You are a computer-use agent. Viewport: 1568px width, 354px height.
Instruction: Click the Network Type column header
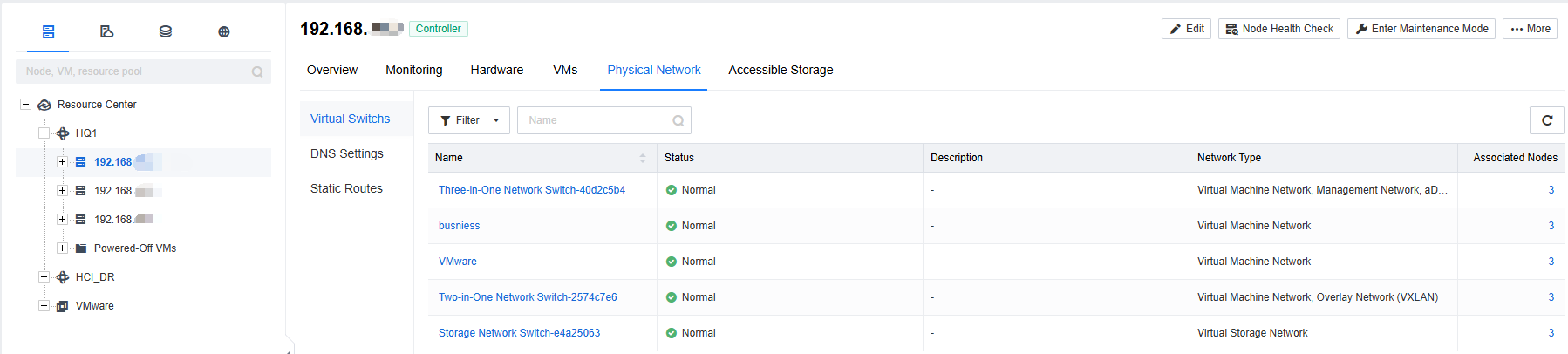tap(1229, 158)
